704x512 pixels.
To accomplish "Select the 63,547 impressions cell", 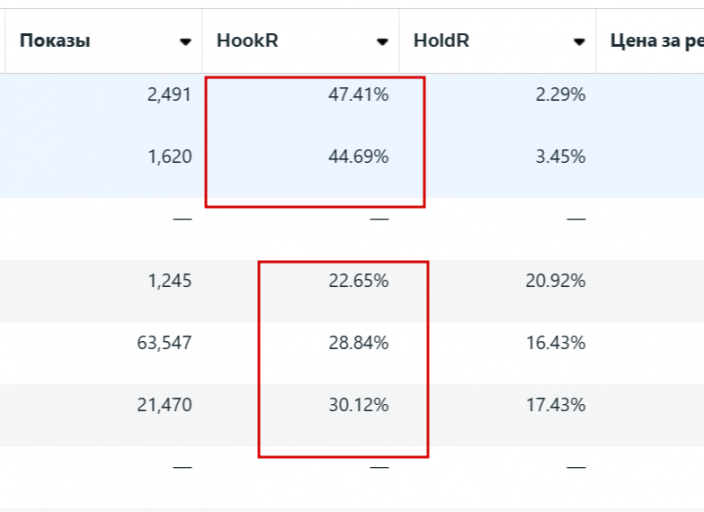I will point(164,343).
